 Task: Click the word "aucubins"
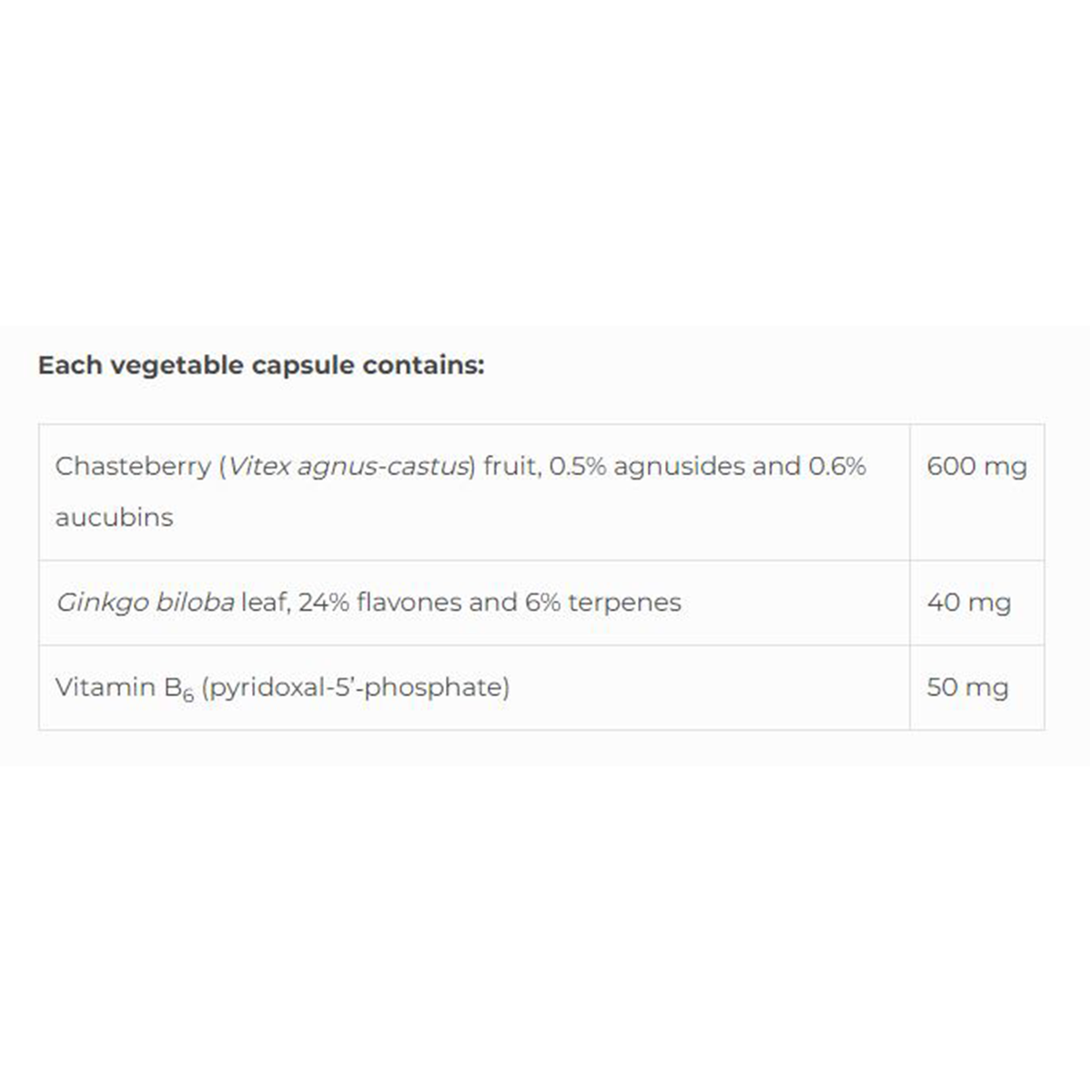114,518
